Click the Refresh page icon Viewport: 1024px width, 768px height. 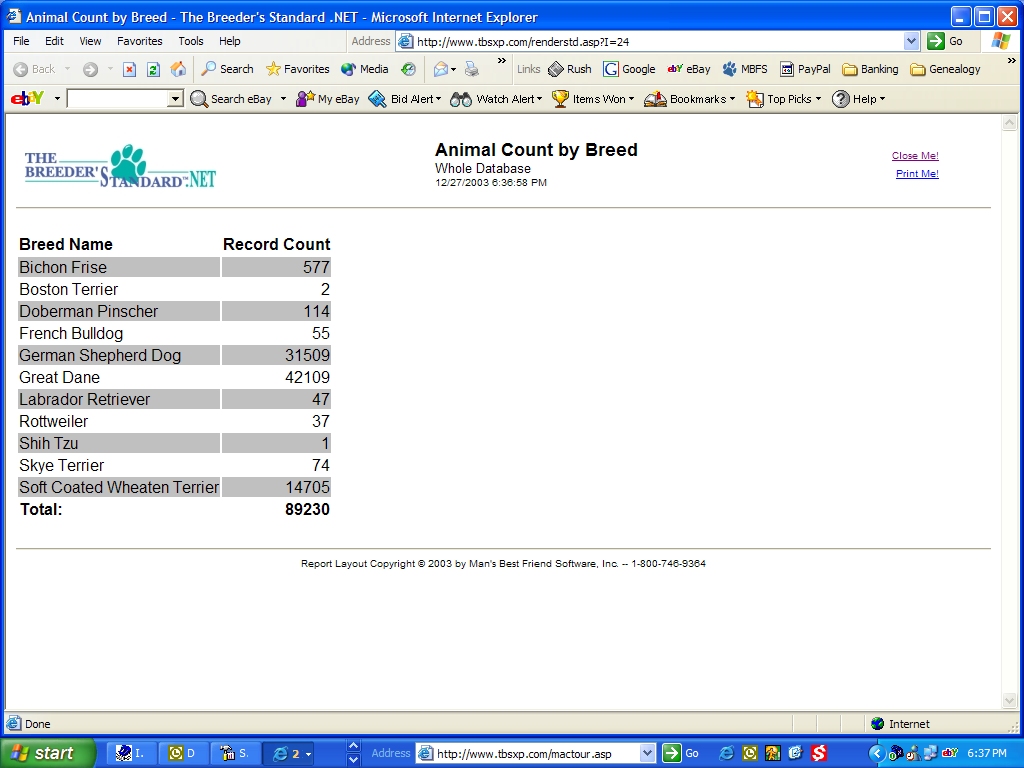153,69
